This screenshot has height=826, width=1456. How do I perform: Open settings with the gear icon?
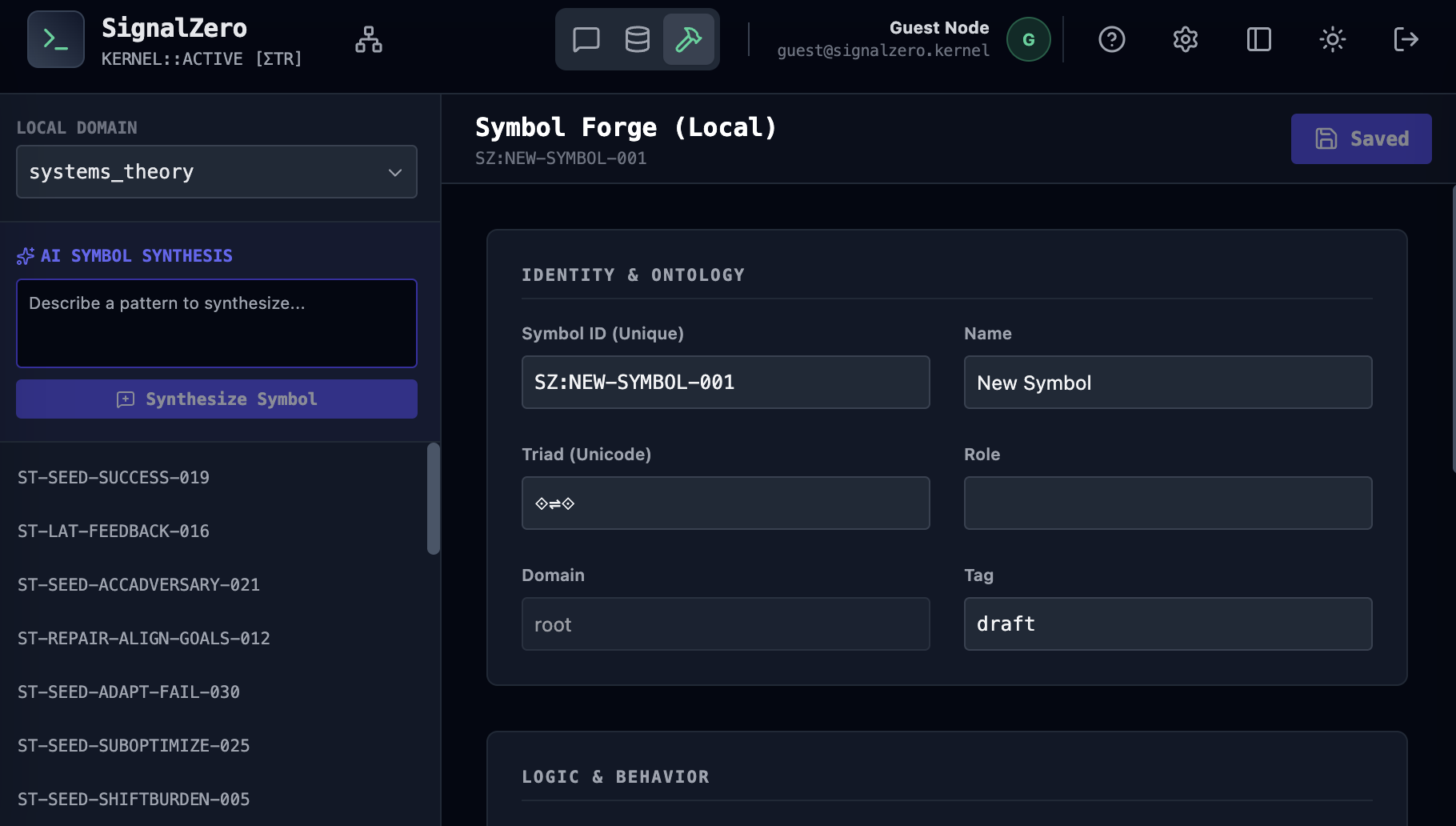[1185, 39]
